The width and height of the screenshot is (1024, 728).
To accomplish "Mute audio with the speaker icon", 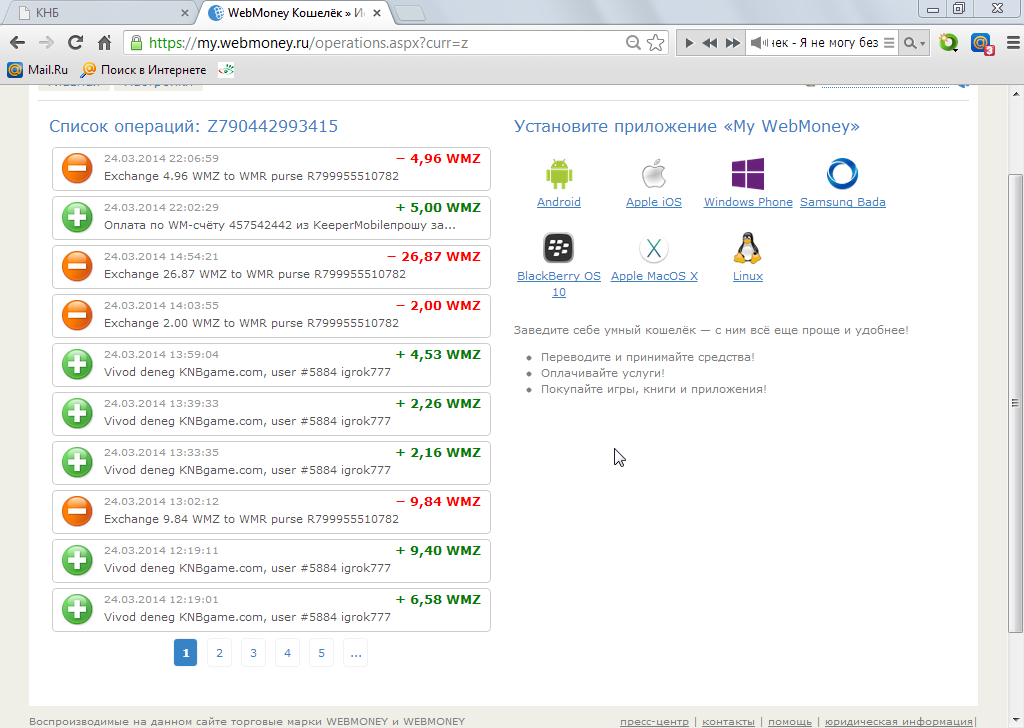I will click(758, 43).
